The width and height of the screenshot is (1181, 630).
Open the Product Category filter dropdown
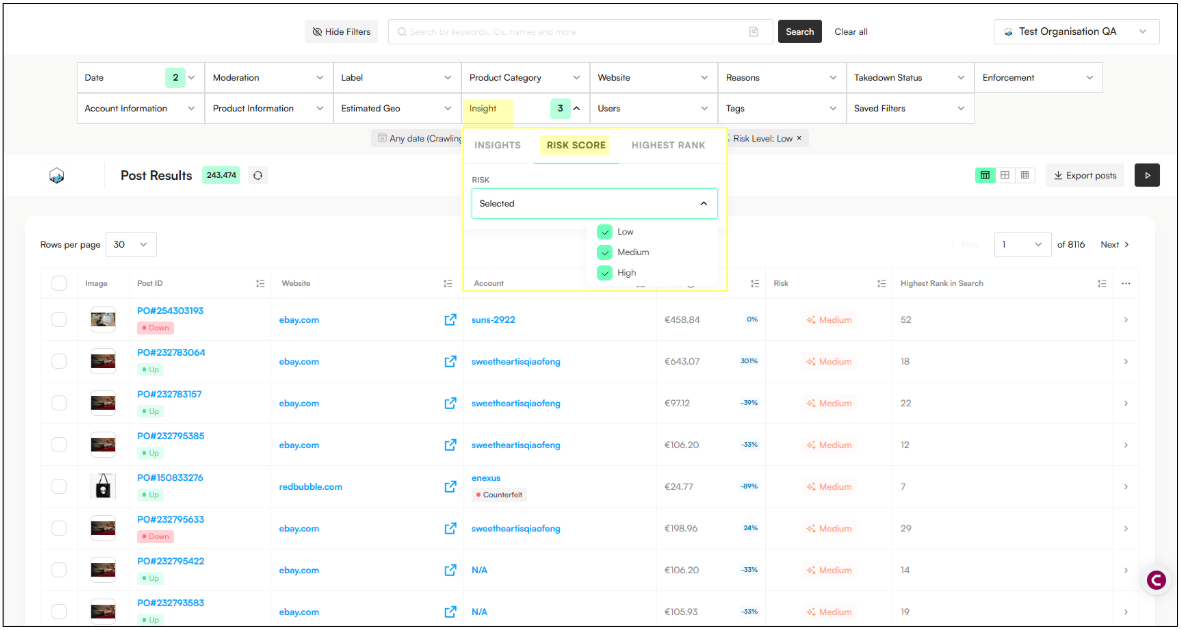[525, 78]
